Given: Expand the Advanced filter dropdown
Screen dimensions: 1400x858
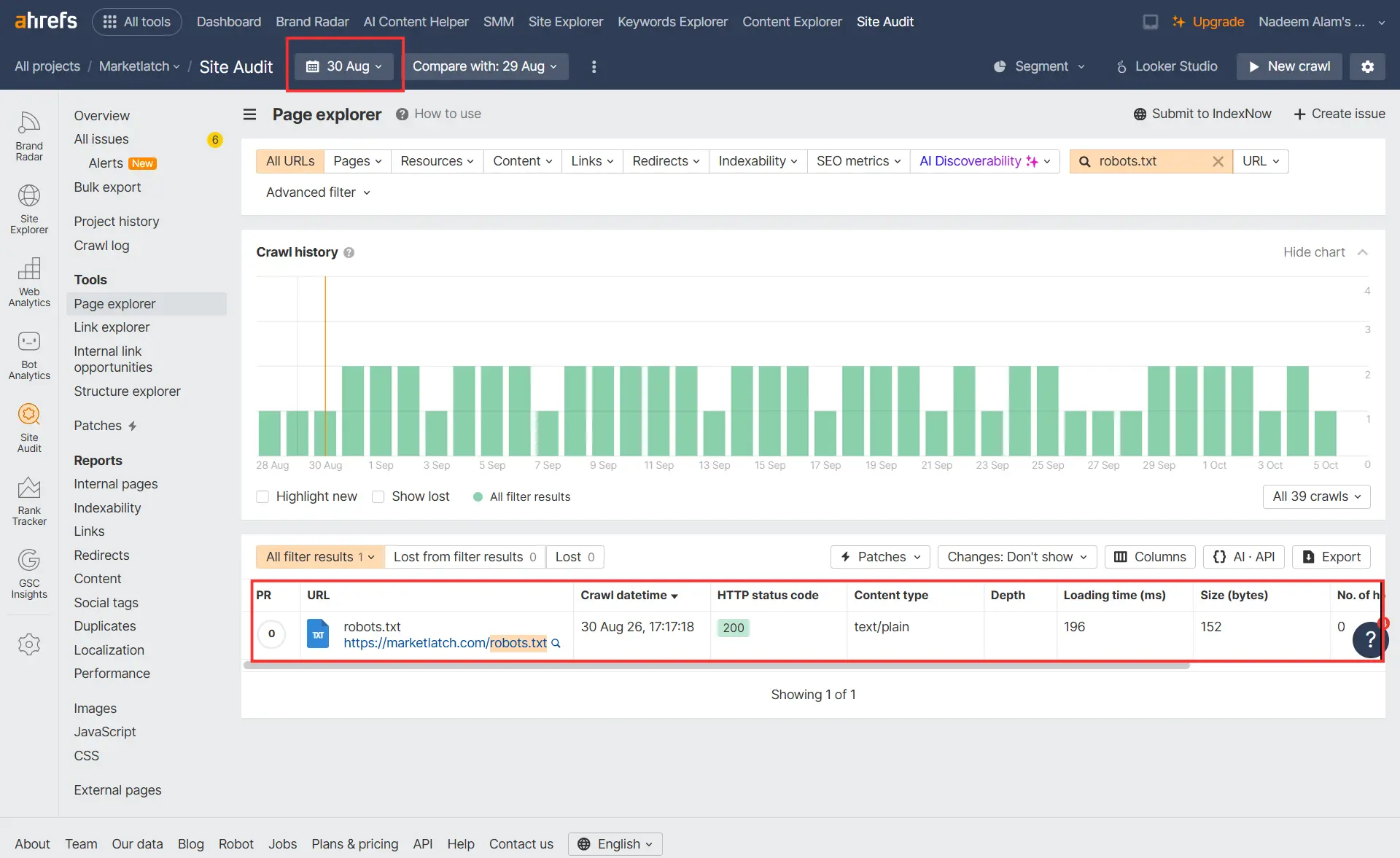Looking at the screenshot, I should pos(319,192).
